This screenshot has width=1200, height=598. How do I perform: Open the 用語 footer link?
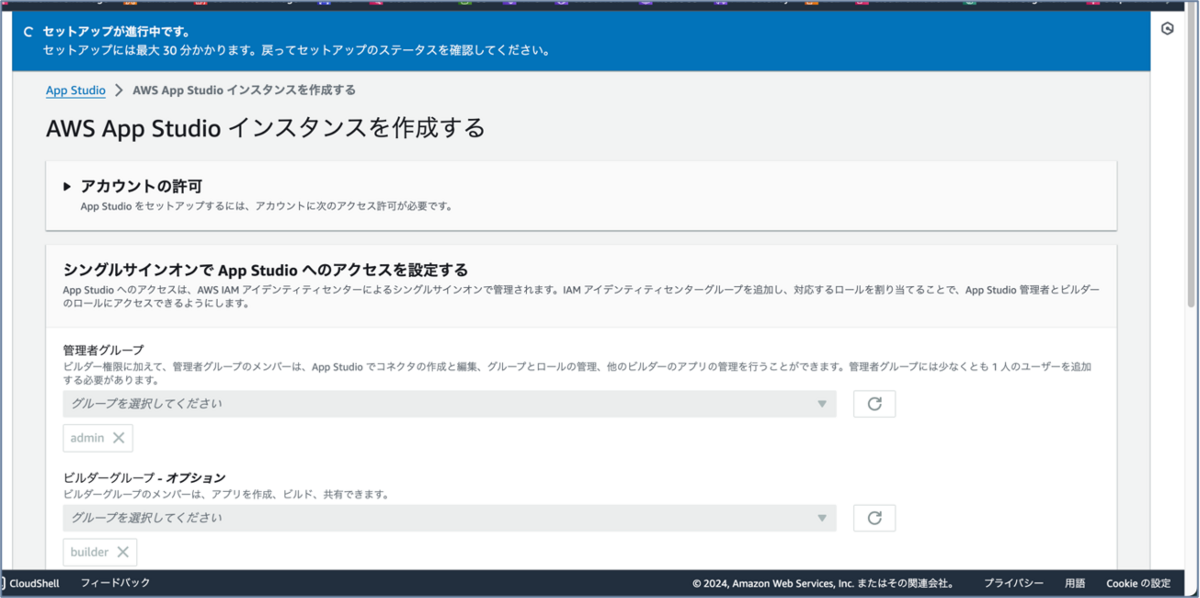pos(1075,583)
